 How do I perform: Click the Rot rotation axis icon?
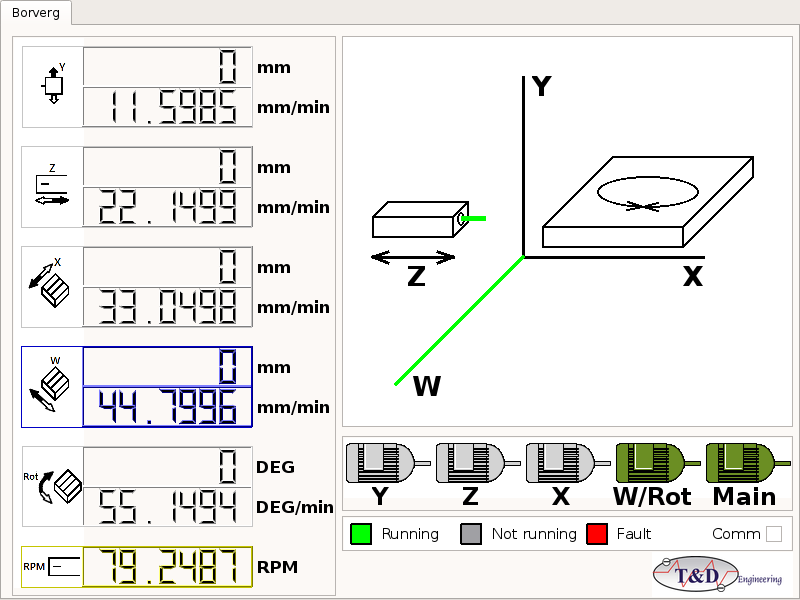tap(52, 486)
